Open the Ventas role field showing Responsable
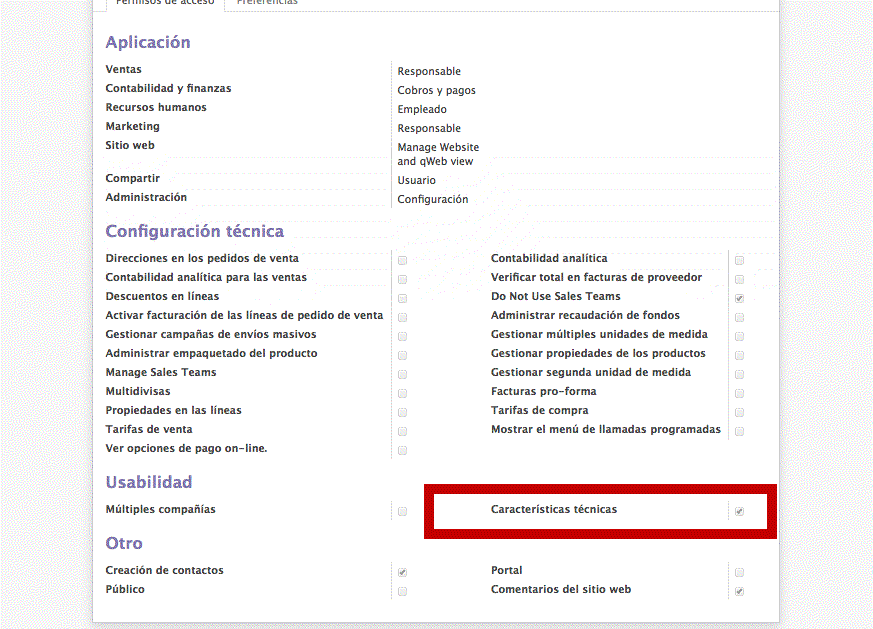The width and height of the screenshot is (873, 629). coord(429,72)
